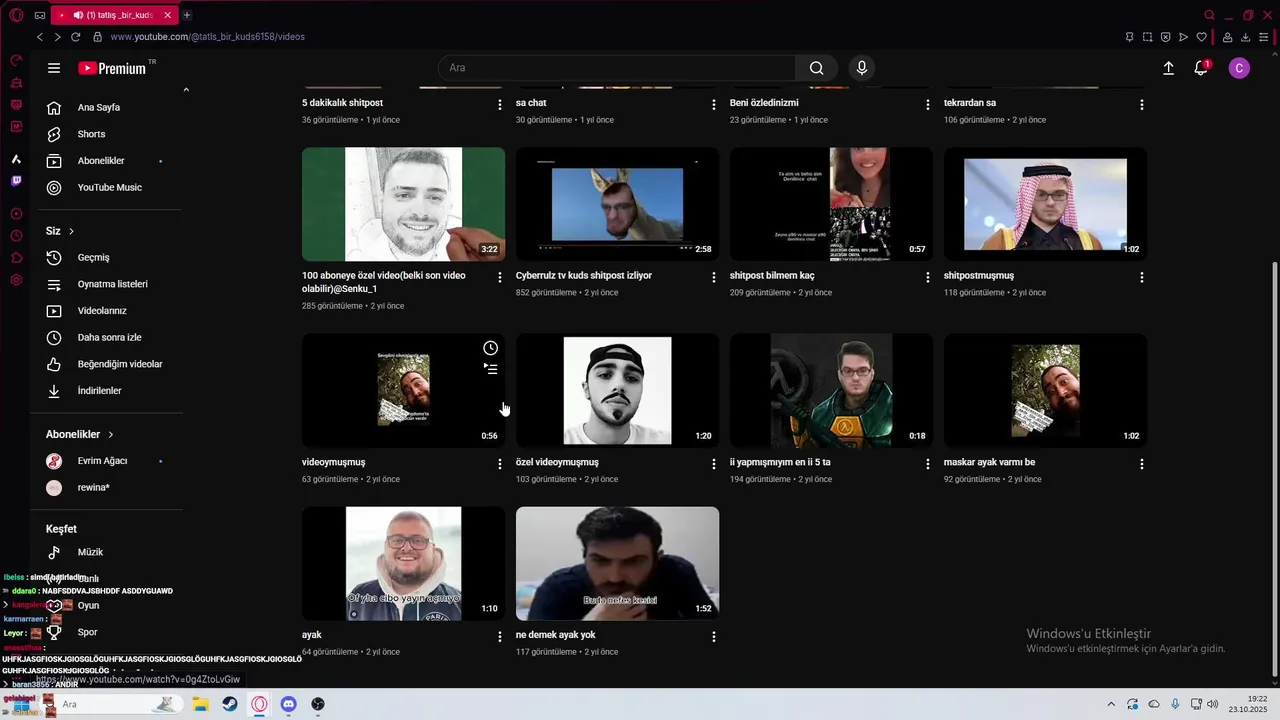Open OBS Studio from the taskbar
This screenshot has width=1280, height=720.
(318, 704)
